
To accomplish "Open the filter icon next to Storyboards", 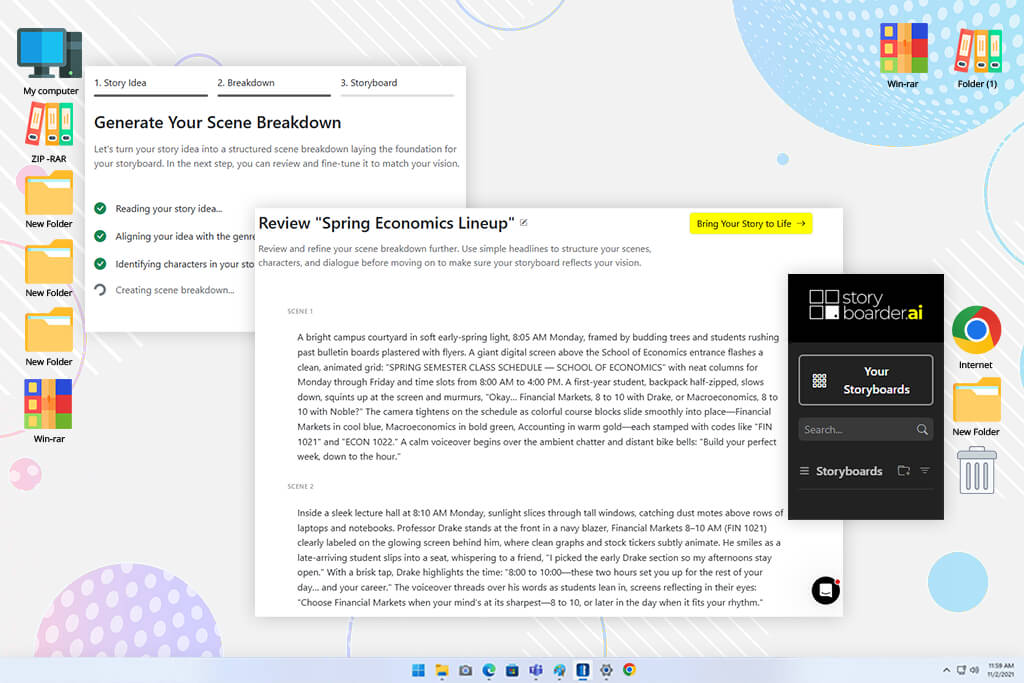I will click(925, 470).
